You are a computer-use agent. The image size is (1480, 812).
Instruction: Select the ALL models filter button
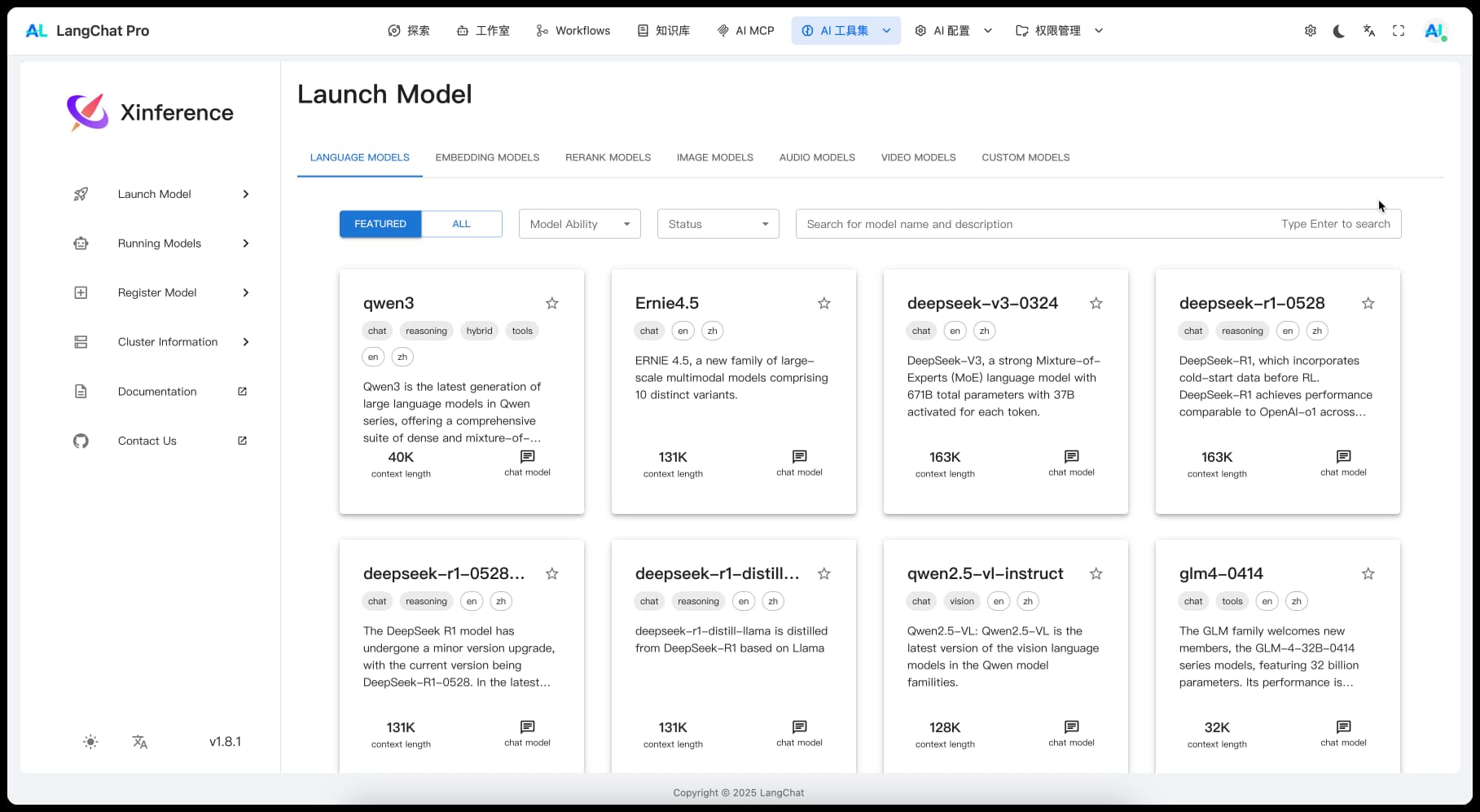click(461, 224)
